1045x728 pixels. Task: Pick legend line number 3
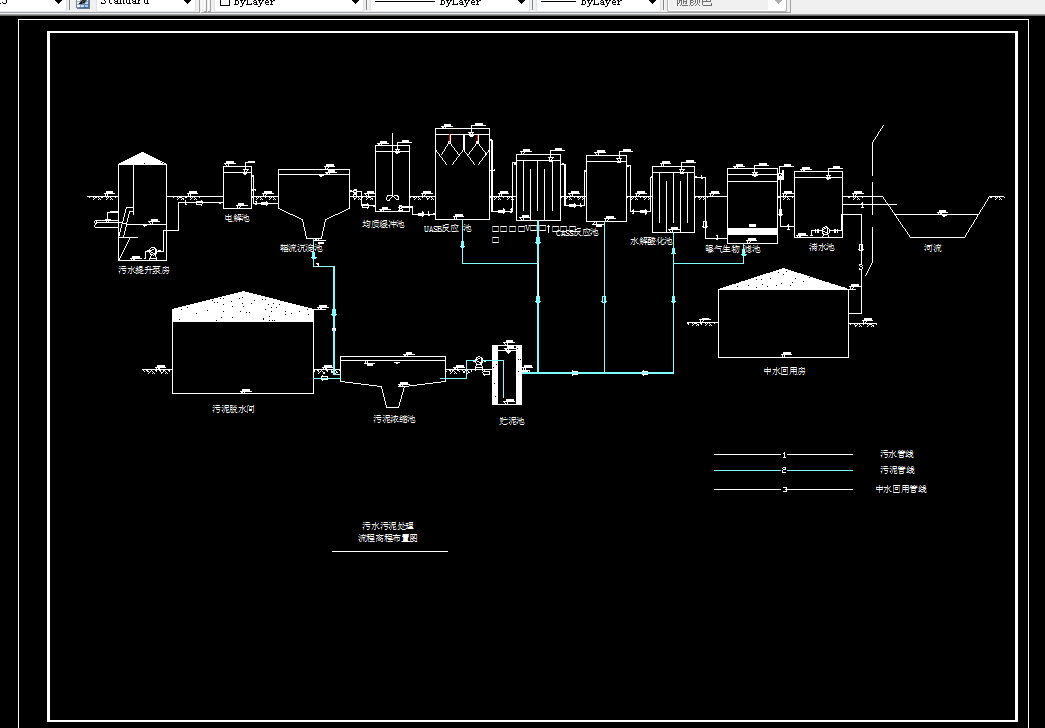783,489
